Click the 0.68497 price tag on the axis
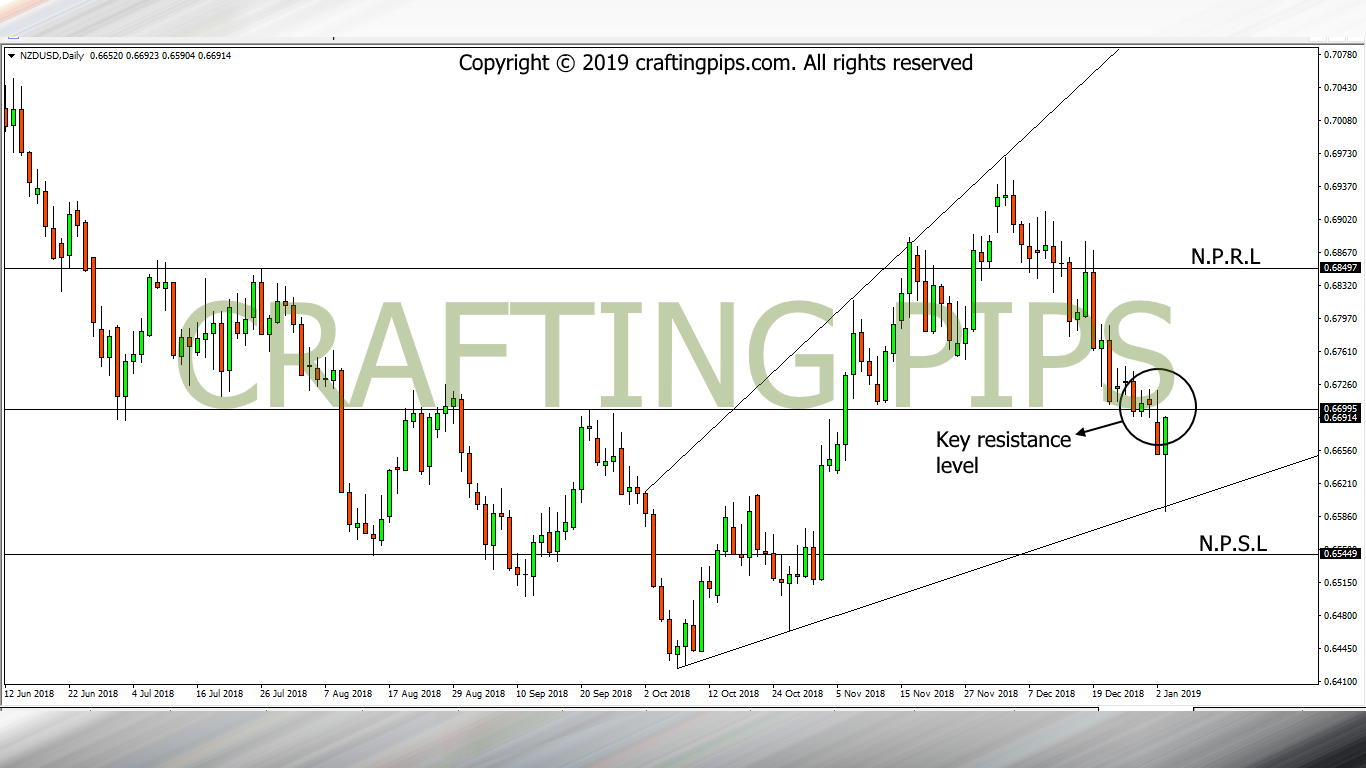 [x=1339, y=268]
